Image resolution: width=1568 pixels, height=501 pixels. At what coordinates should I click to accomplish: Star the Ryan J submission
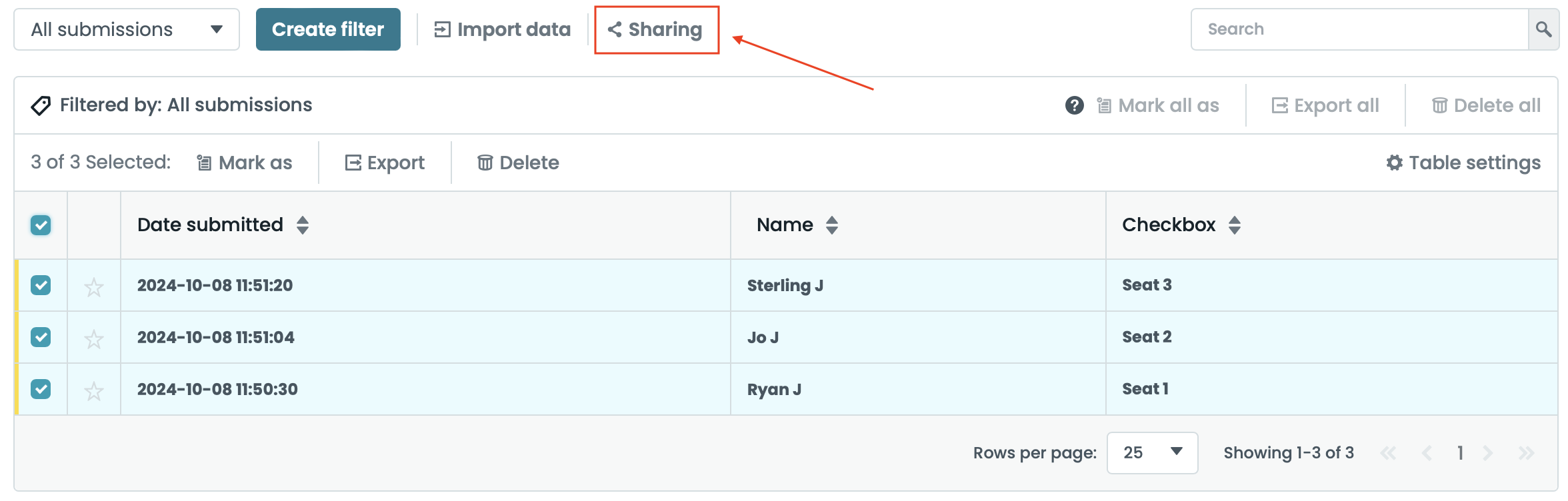[94, 391]
